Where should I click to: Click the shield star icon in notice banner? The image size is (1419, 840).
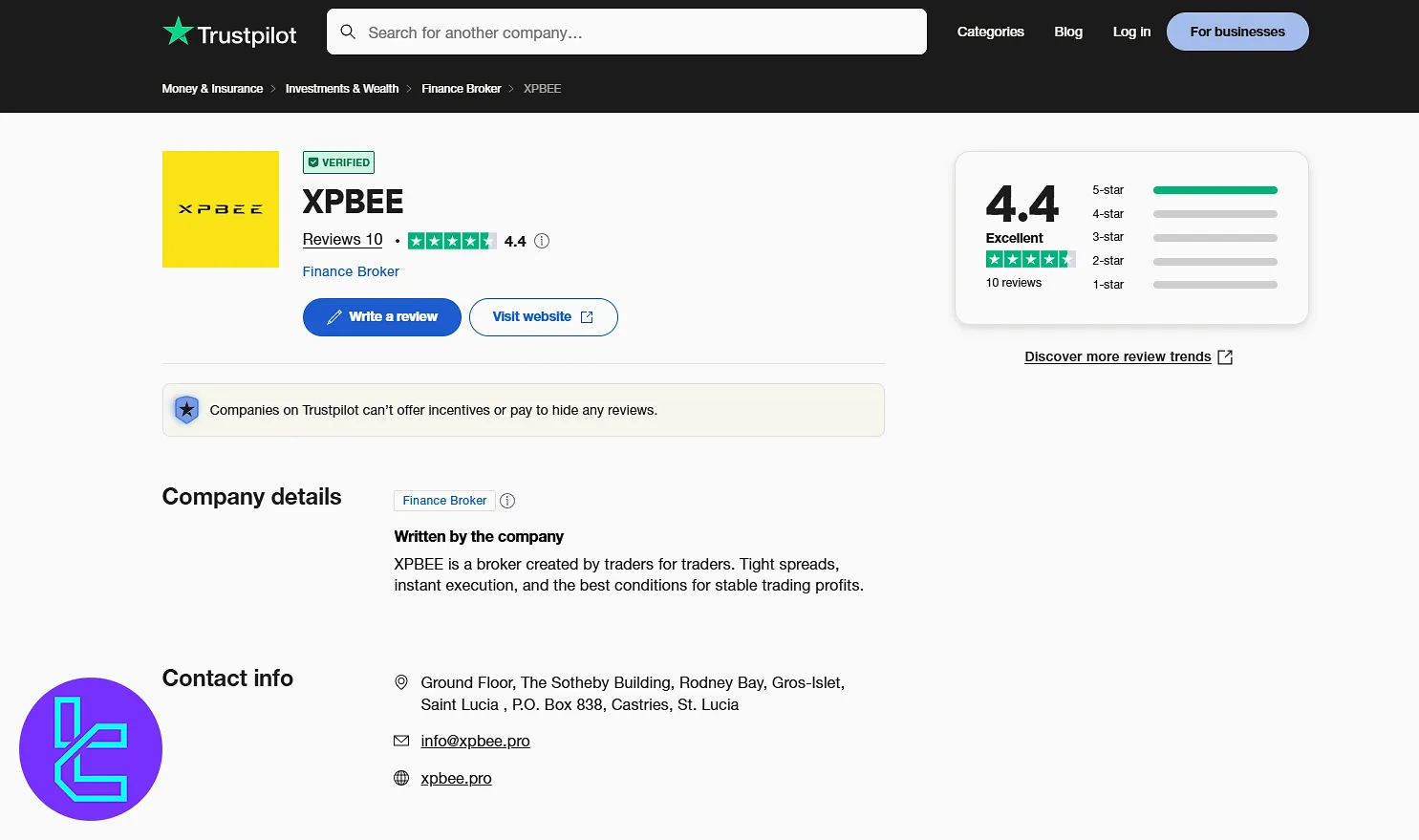(x=186, y=410)
